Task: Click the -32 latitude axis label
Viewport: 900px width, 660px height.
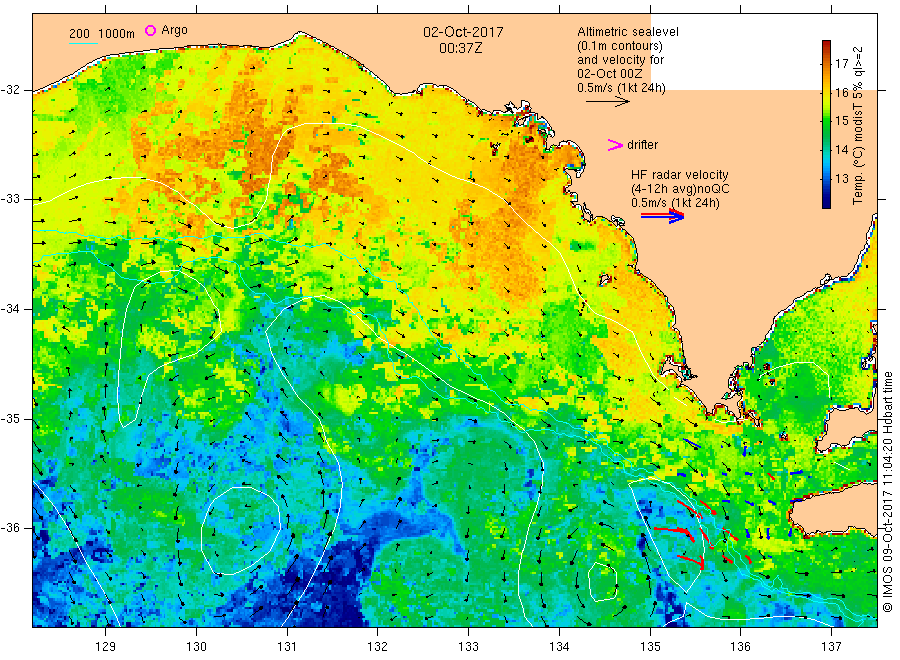Action: 10,90
